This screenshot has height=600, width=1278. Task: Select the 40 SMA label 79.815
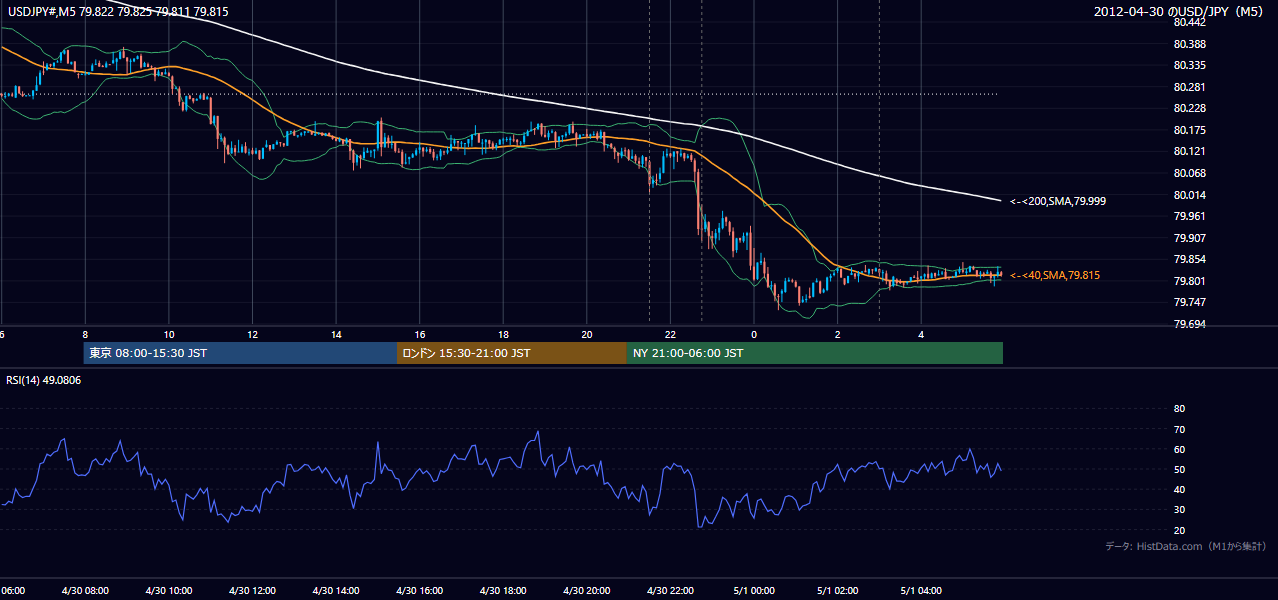(1055, 275)
